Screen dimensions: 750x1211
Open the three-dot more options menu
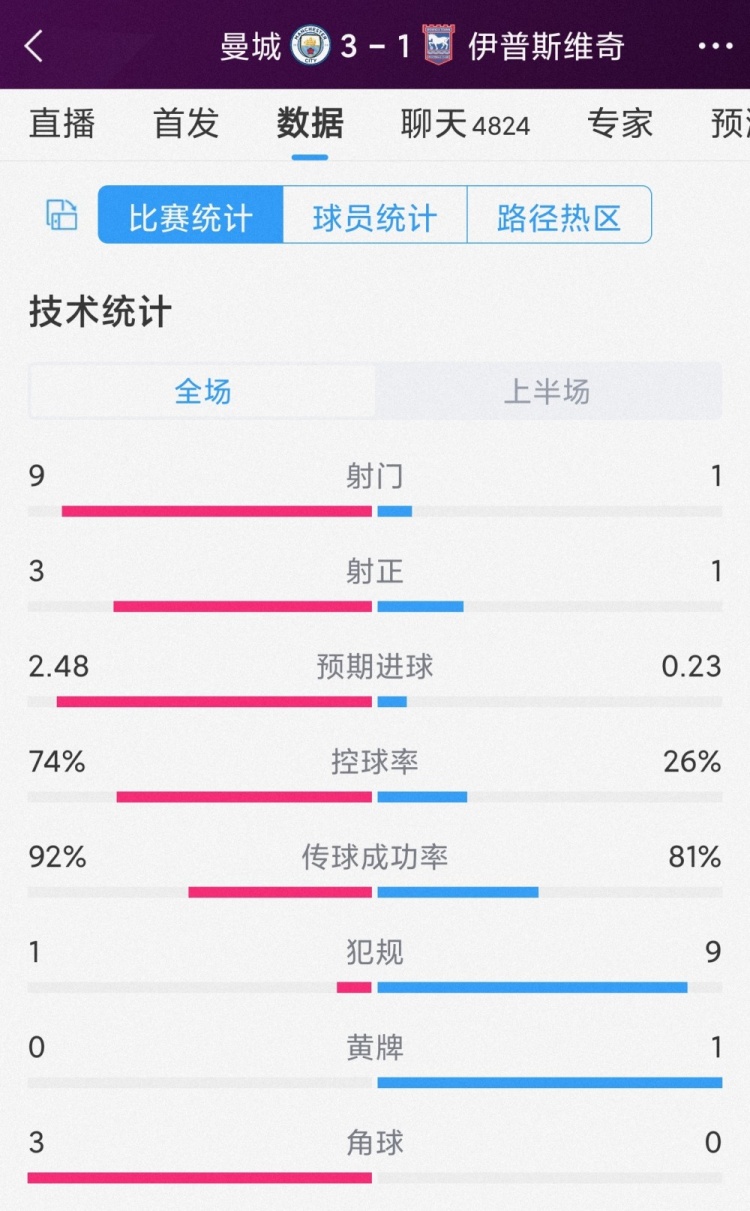click(715, 46)
